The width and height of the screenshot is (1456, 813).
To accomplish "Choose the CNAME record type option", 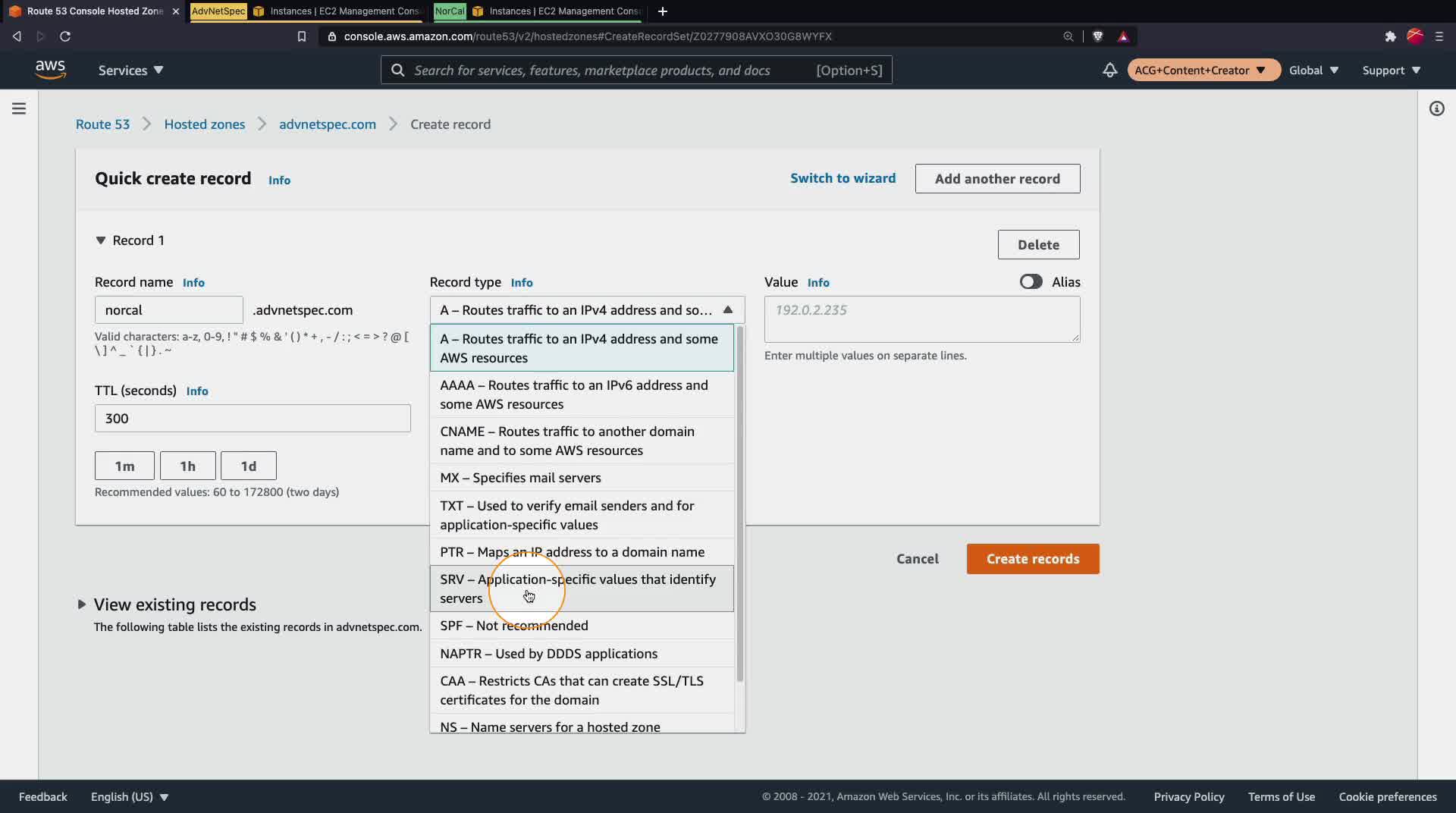I will tap(582, 441).
